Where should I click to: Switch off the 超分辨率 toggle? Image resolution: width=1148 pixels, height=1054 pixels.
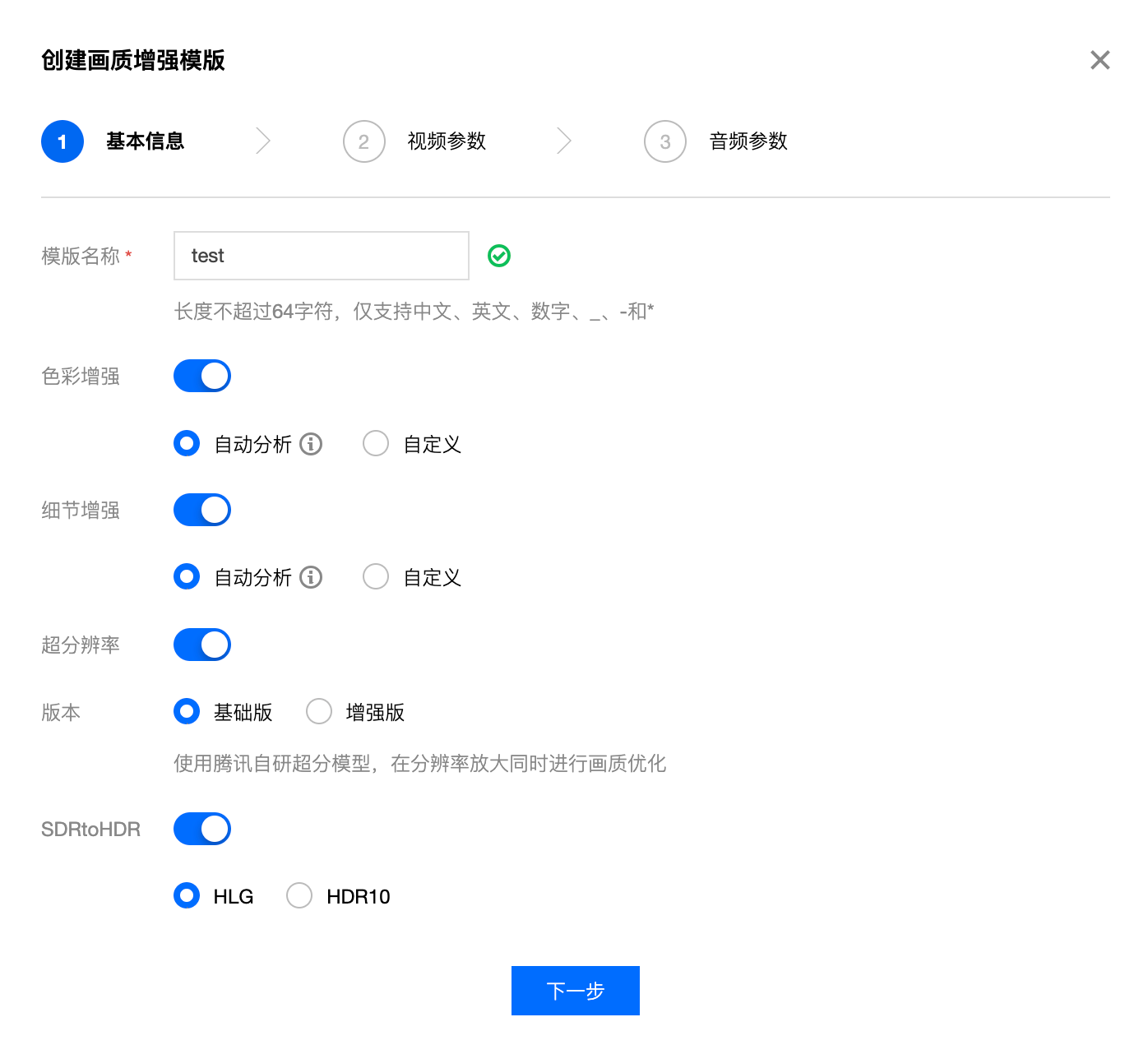pyautogui.click(x=202, y=645)
